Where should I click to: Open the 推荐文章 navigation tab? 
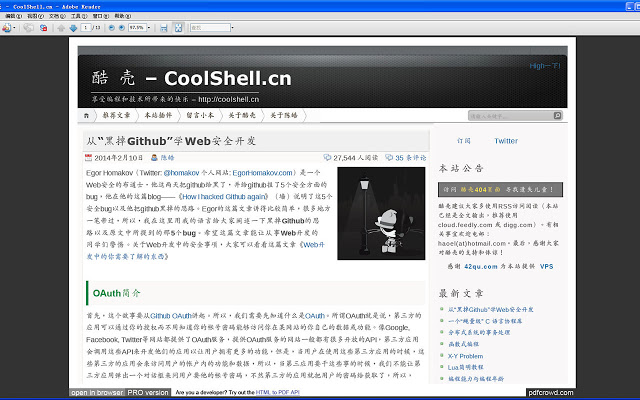pyautogui.click(x=116, y=115)
